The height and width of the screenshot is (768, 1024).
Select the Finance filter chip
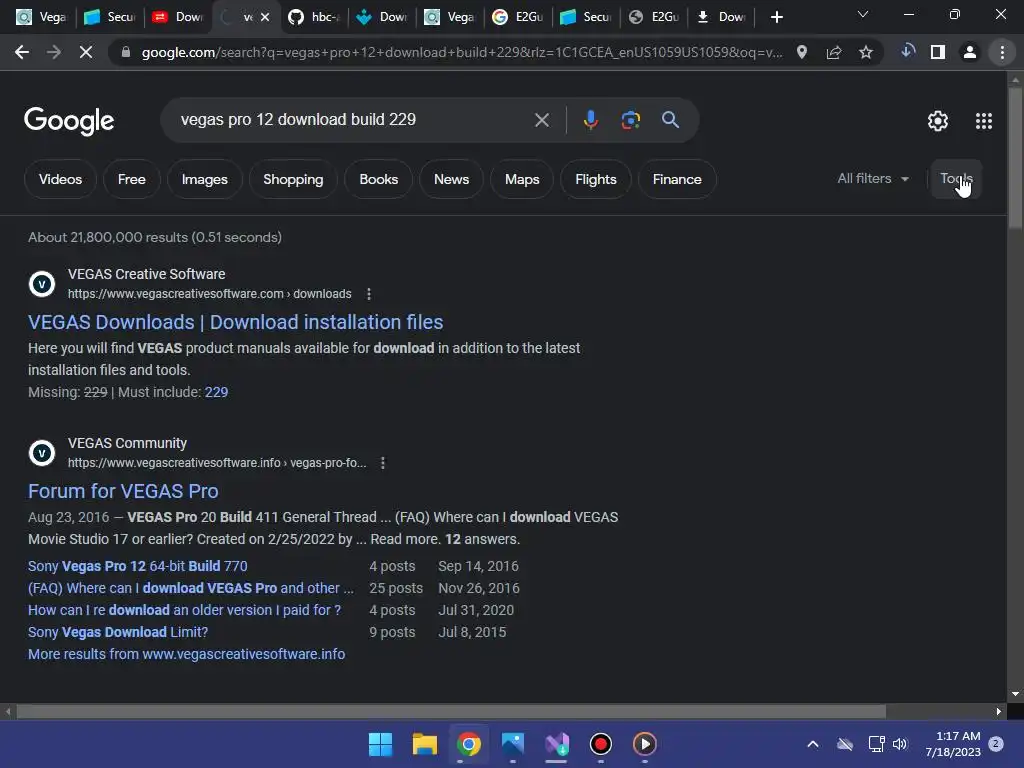pyautogui.click(x=677, y=179)
